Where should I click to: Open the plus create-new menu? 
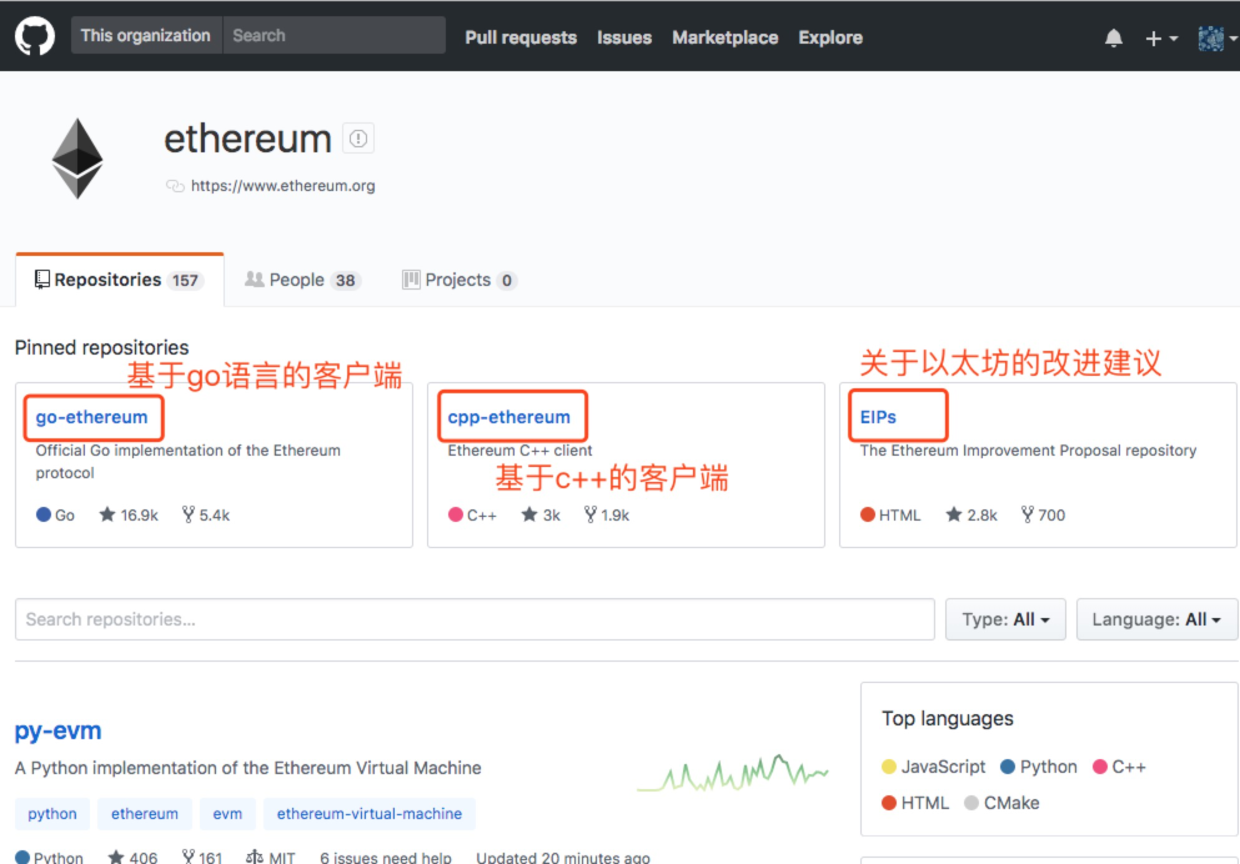click(x=1161, y=38)
